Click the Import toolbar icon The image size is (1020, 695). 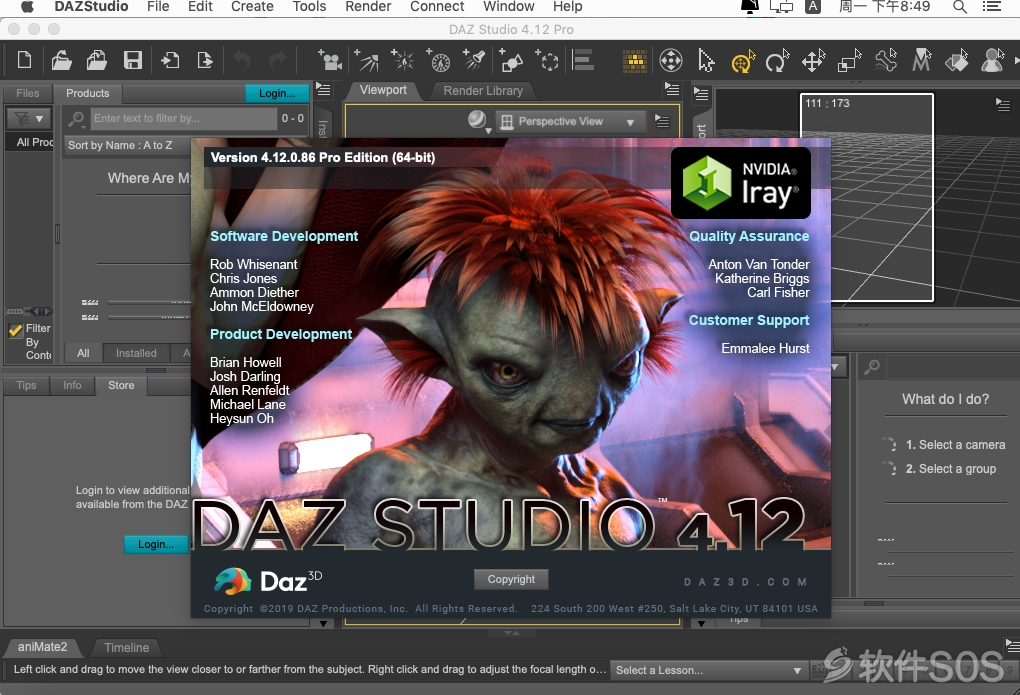pyautogui.click(x=170, y=61)
